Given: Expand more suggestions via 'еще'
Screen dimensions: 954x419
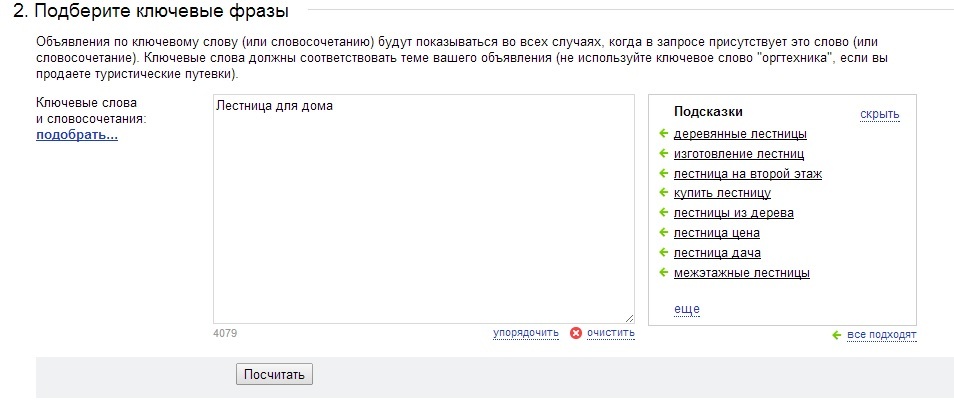Looking at the screenshot, I should (686, 309).
